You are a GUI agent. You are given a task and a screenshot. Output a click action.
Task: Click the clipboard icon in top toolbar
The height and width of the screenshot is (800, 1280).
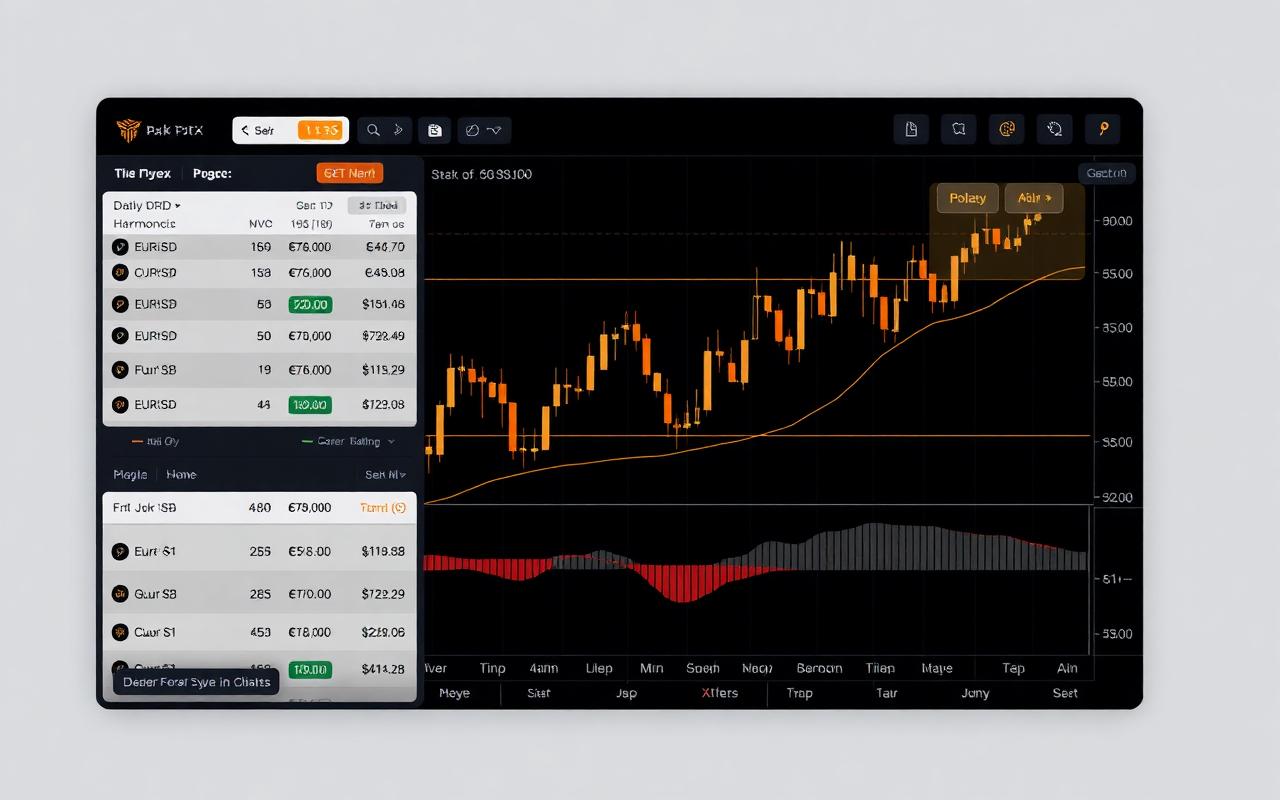[434, 130]
